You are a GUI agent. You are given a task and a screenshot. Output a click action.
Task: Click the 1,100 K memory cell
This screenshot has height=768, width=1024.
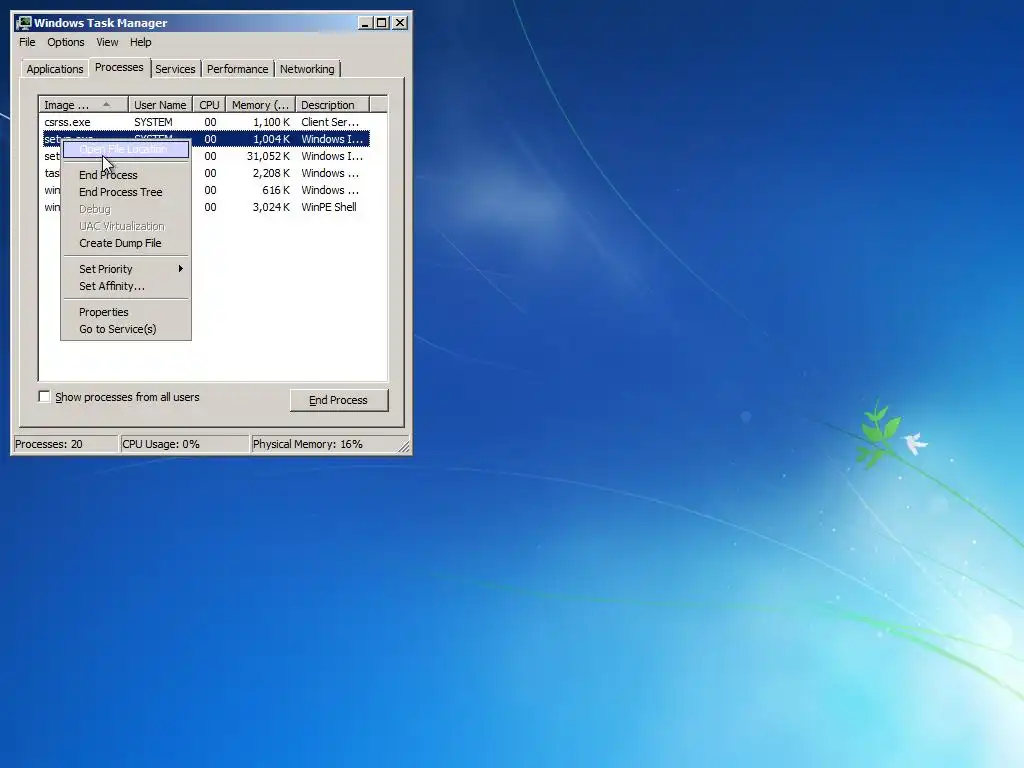click(x=271, y=122)
